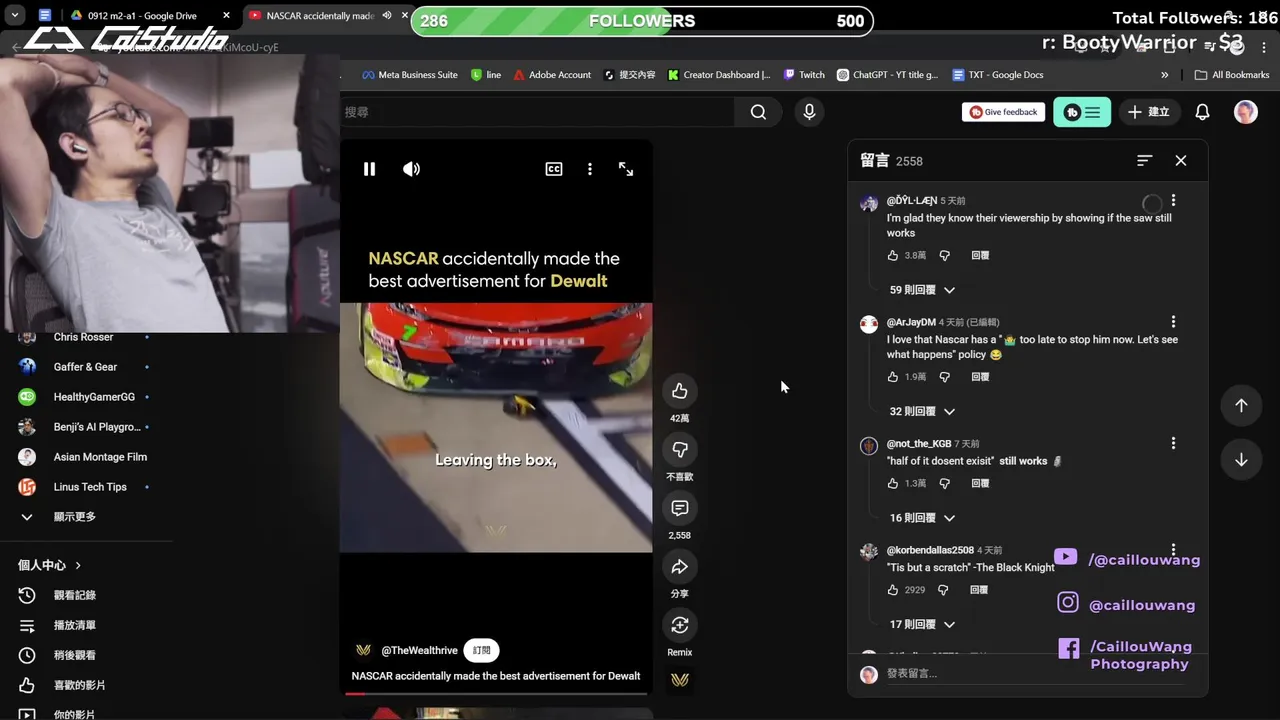Expand 16 replies thread
1280x720 pixels.
[922, 518]
